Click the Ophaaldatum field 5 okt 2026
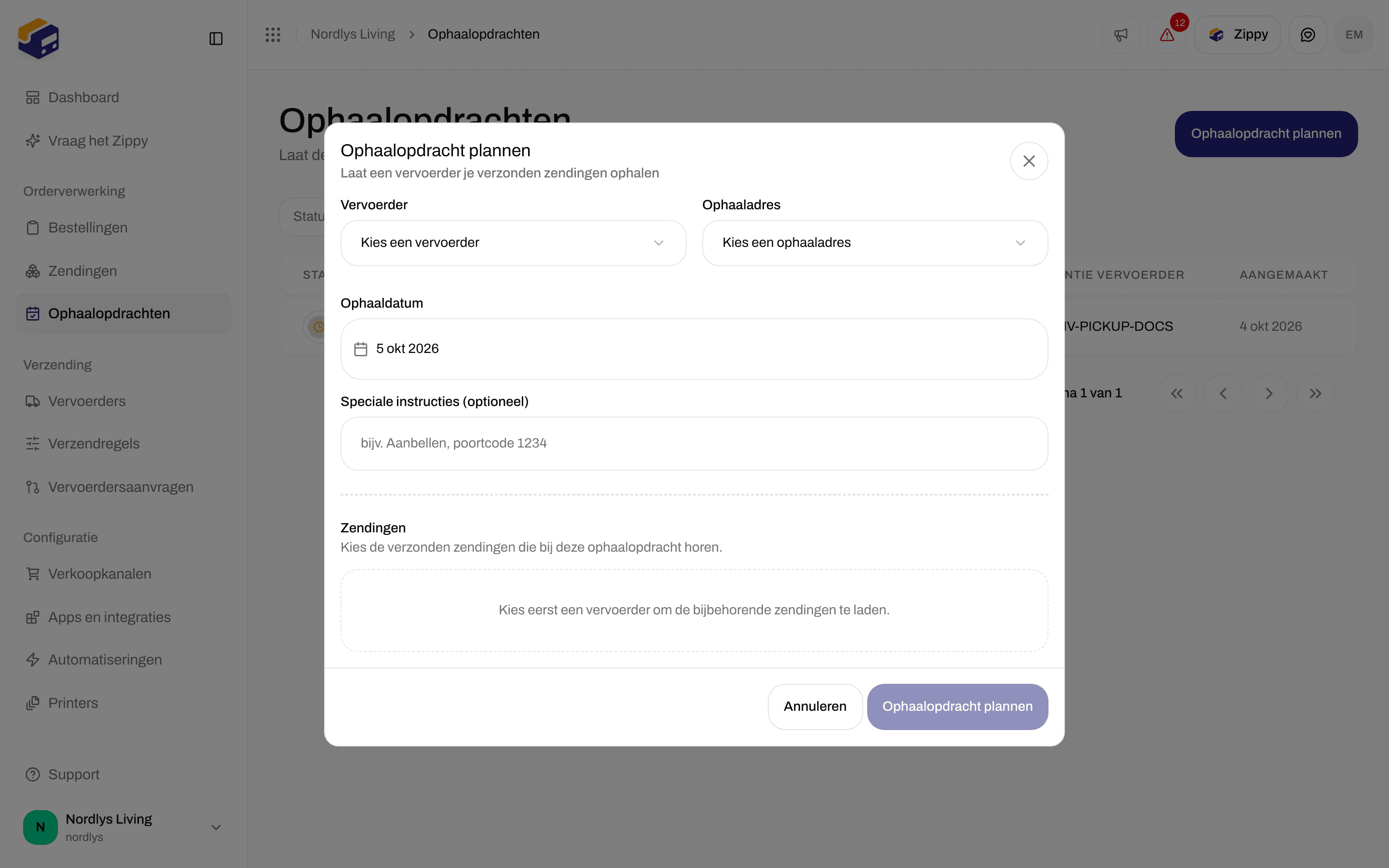This screenshot has width=1389, height=868. point(694,349)
